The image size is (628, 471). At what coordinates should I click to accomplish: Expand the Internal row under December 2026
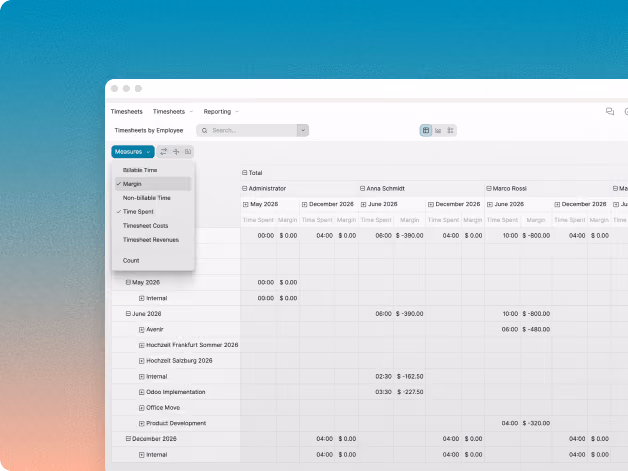[141, 455]
